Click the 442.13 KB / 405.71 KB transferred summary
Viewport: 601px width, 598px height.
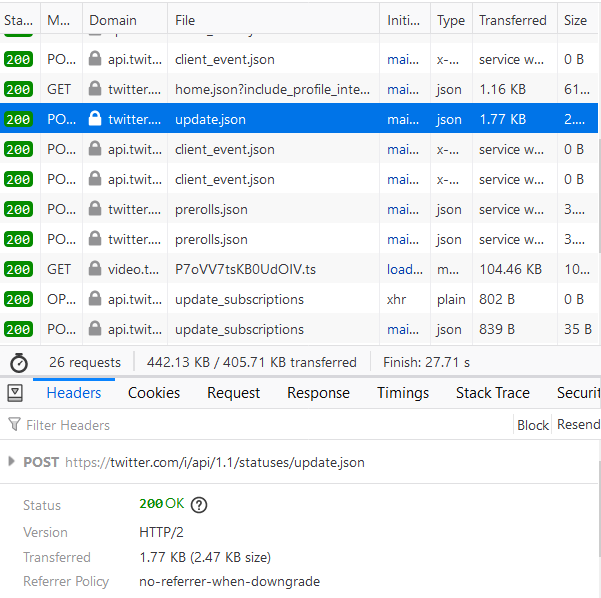pos(251,362)
